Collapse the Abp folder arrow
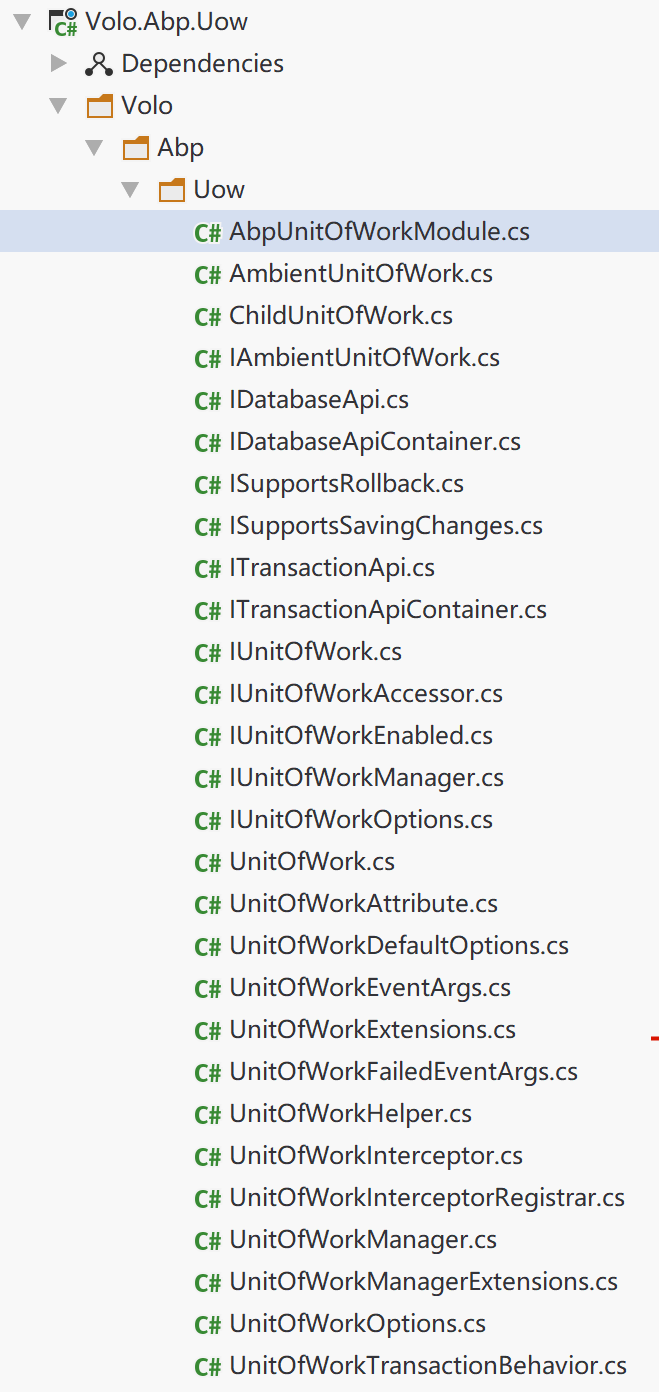Screen dimensions: 659x1392 (x=94, y=147)
